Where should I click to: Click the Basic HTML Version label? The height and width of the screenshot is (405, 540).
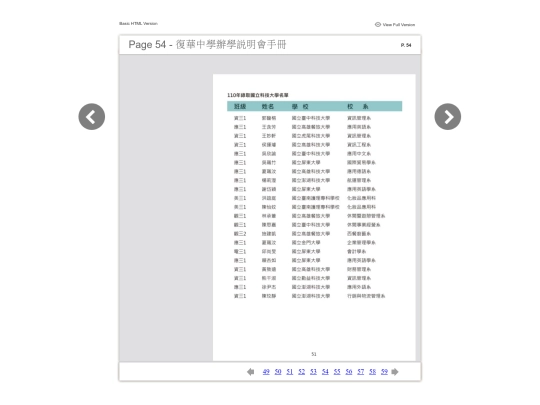[138, 23]
